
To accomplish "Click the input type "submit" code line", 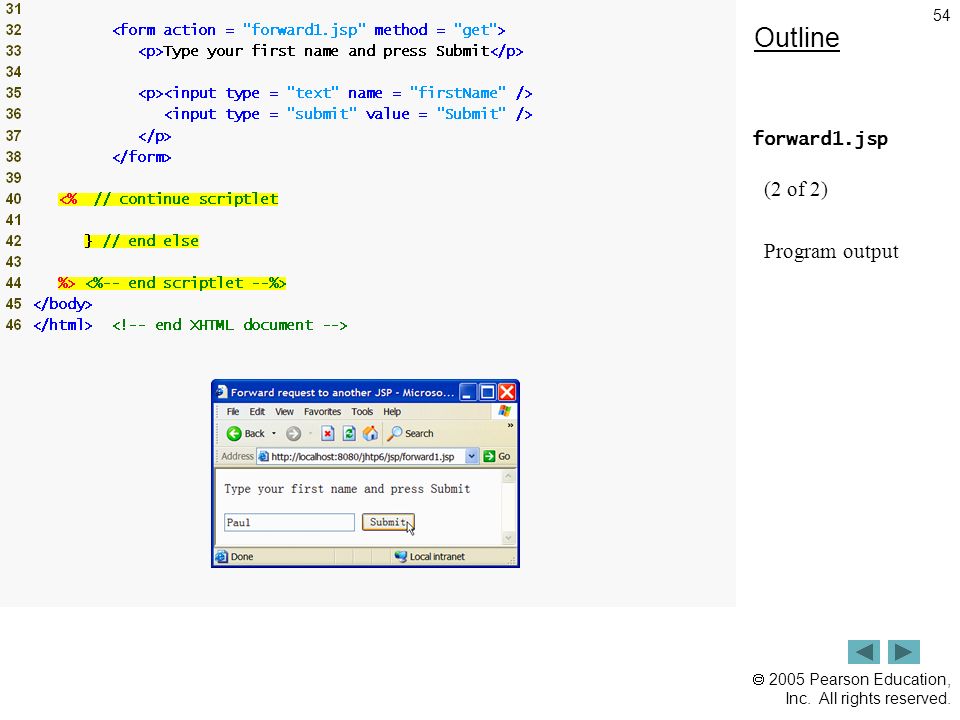I will (348, 114).
